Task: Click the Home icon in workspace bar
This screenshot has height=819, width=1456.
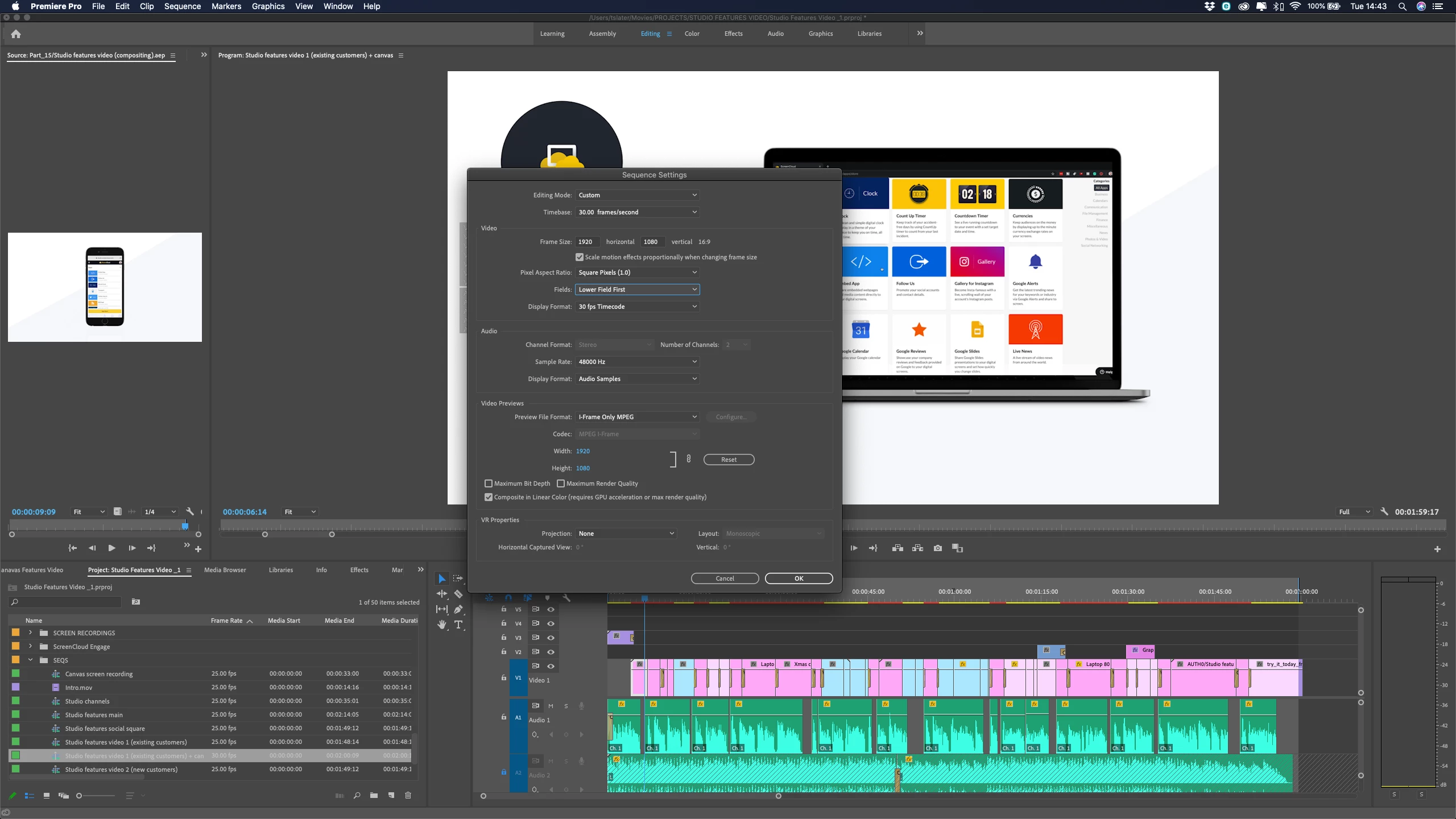Action: 16,34
